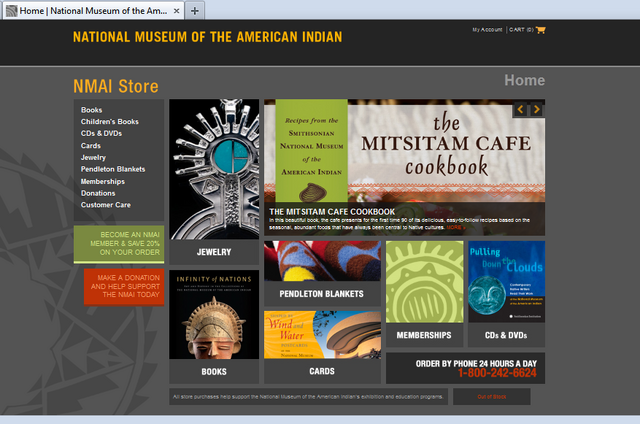Open Children's Books in the sidebar menu

tap(109, 122)
